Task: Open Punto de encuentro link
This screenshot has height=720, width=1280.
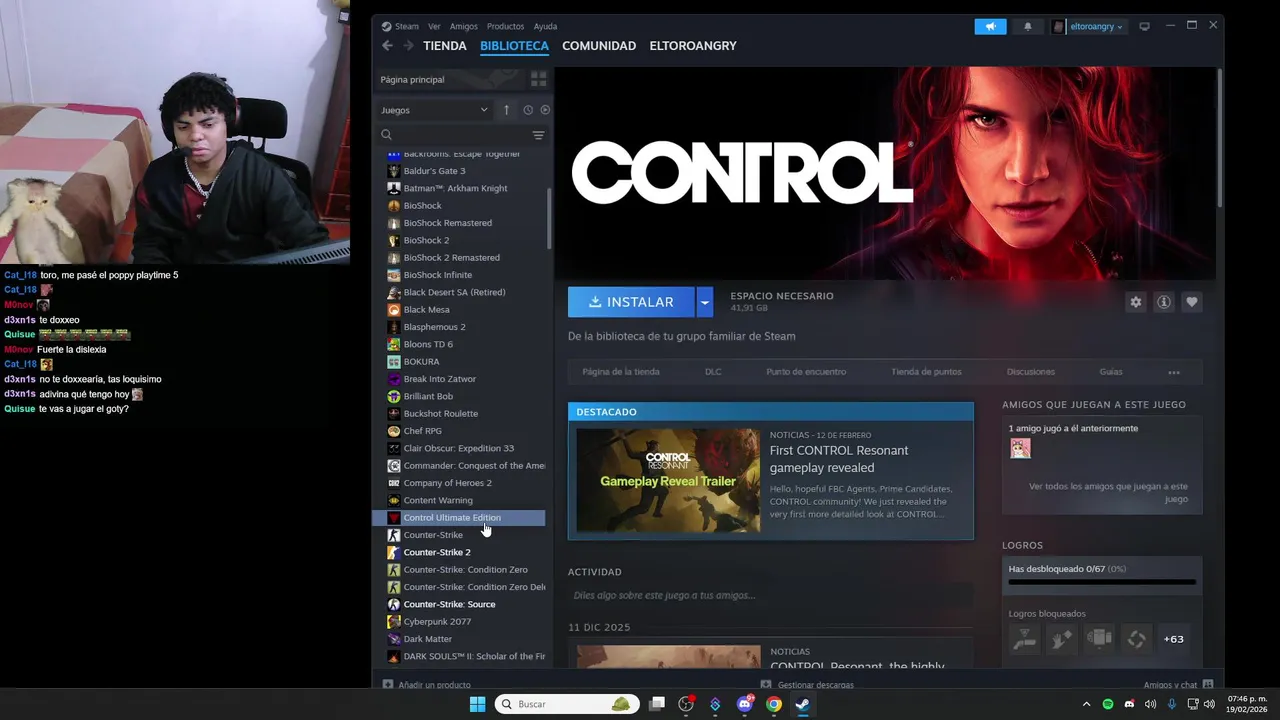Action: click(806, 372)
